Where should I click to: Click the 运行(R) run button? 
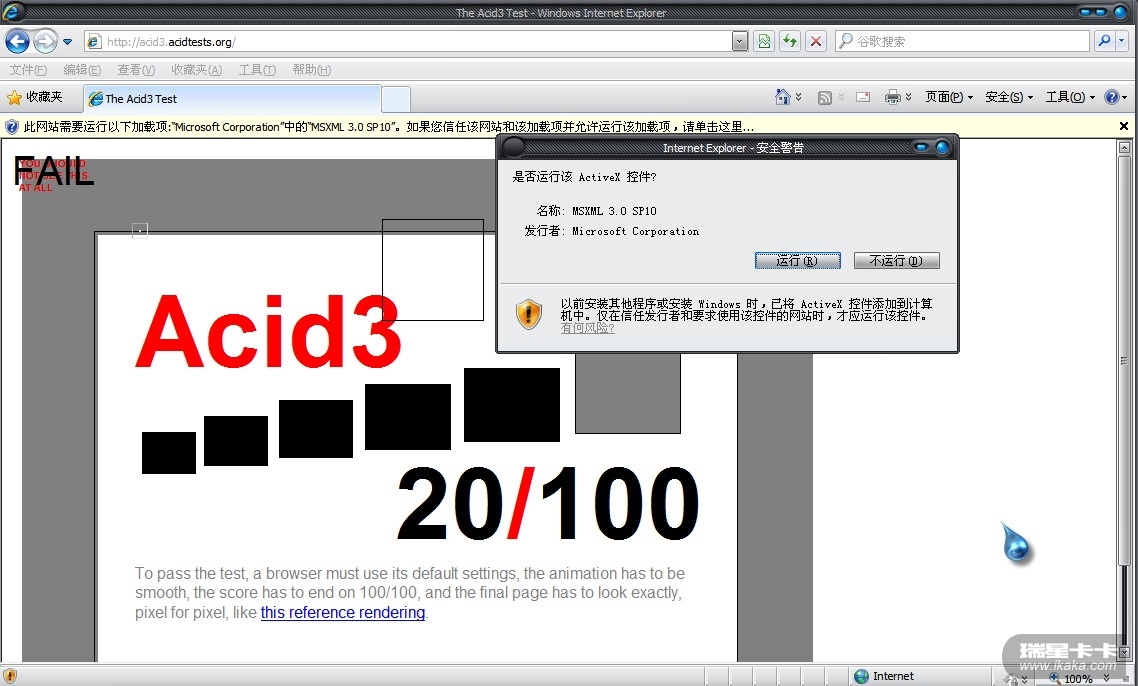(798, 261)
